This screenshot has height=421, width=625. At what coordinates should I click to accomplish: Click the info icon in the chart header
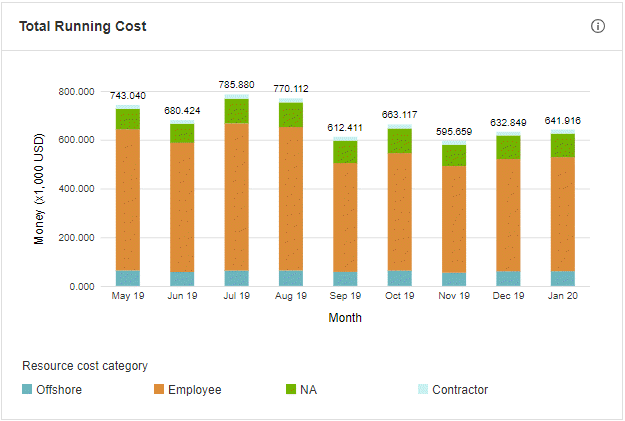click(598, 26)
